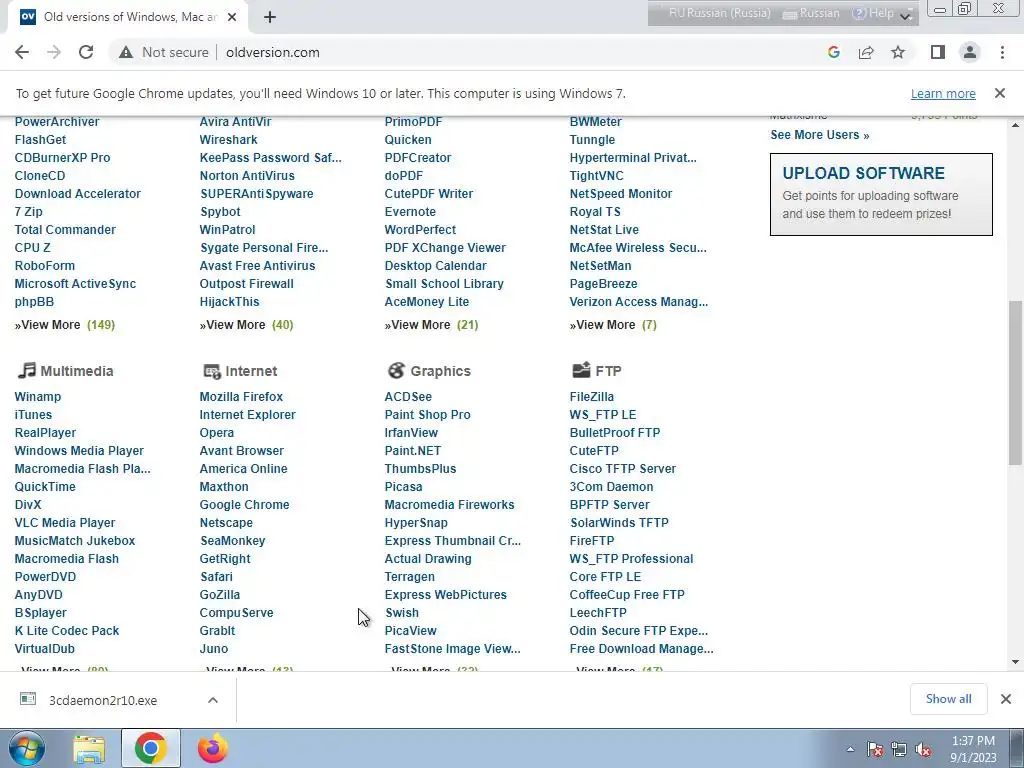
Task: Open the Russian language bar option
Action: point(810,13)
